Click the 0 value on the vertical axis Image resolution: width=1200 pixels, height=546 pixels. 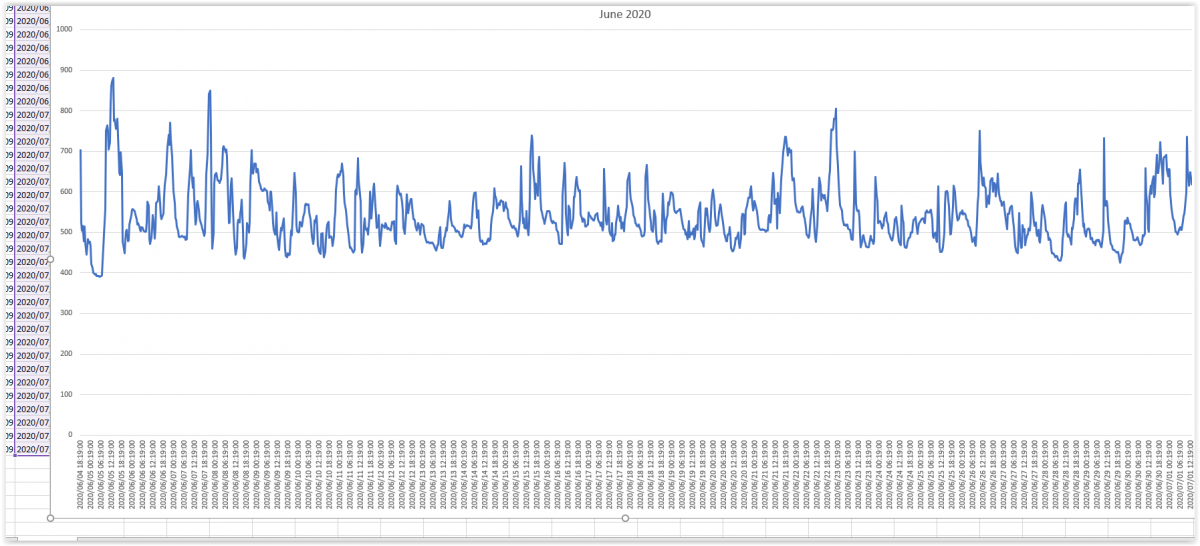(71, 435)
